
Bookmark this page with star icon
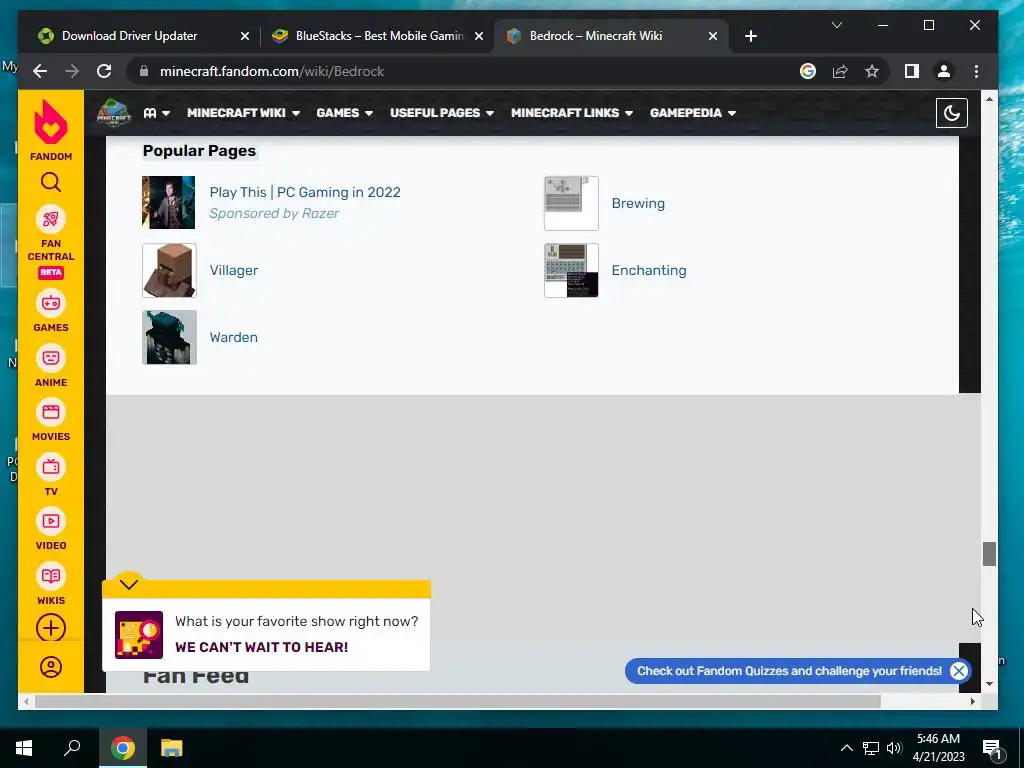(872, 71)
